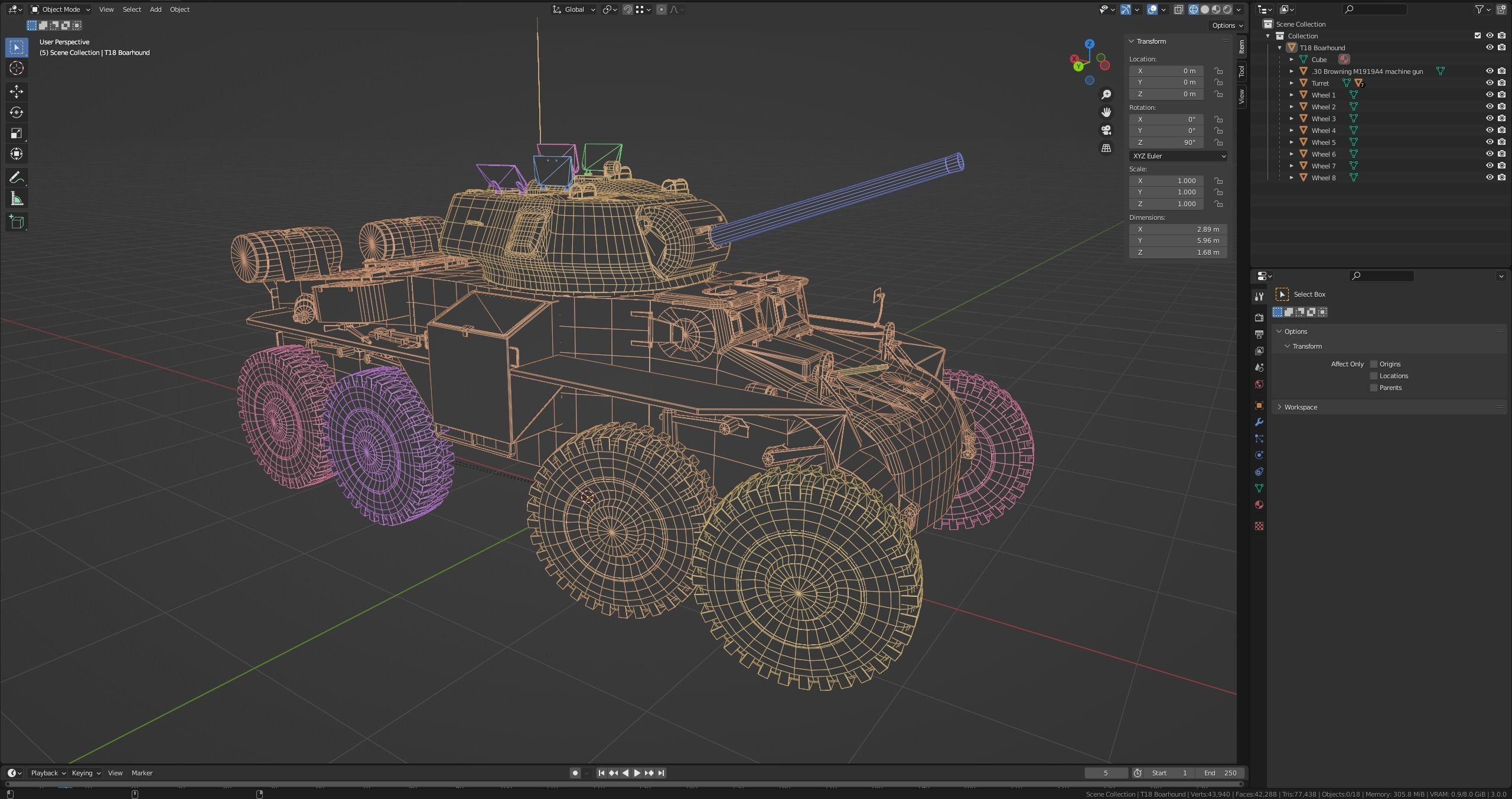Uncheck the Collection exclude checkbox

(1478, 35)
